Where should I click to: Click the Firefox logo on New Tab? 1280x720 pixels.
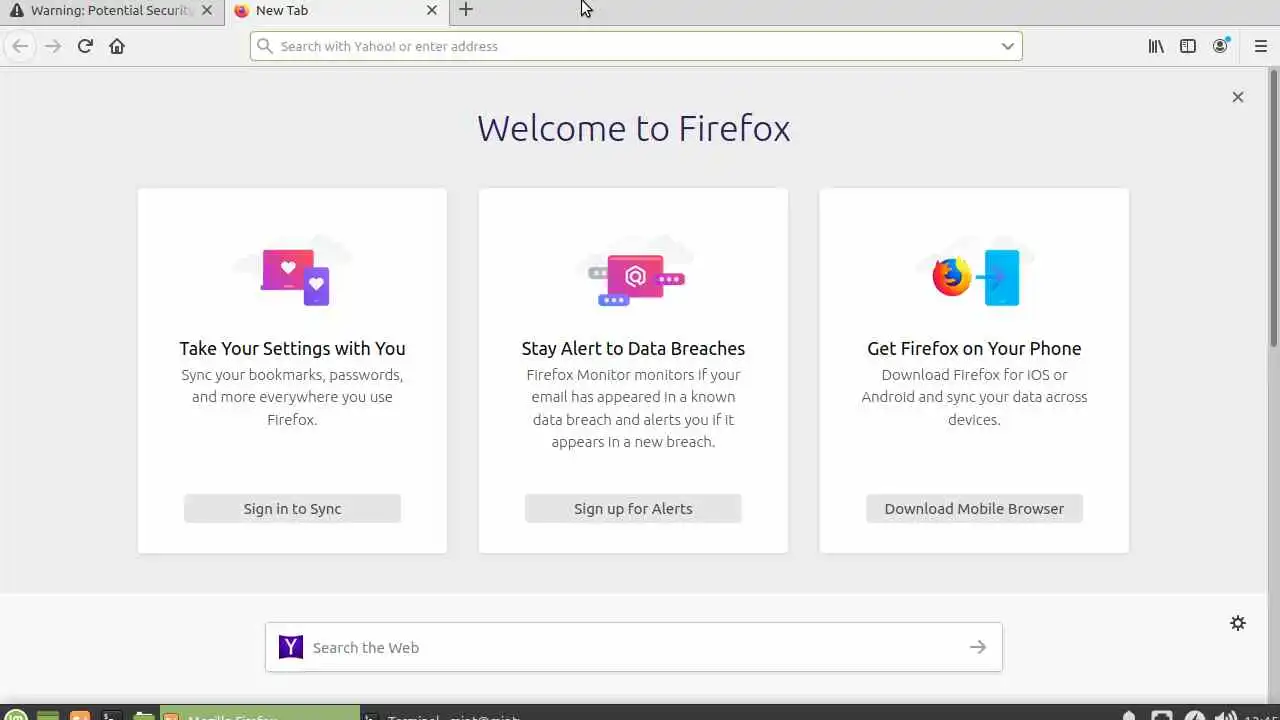pyautogui.click(x=241, y=10)
